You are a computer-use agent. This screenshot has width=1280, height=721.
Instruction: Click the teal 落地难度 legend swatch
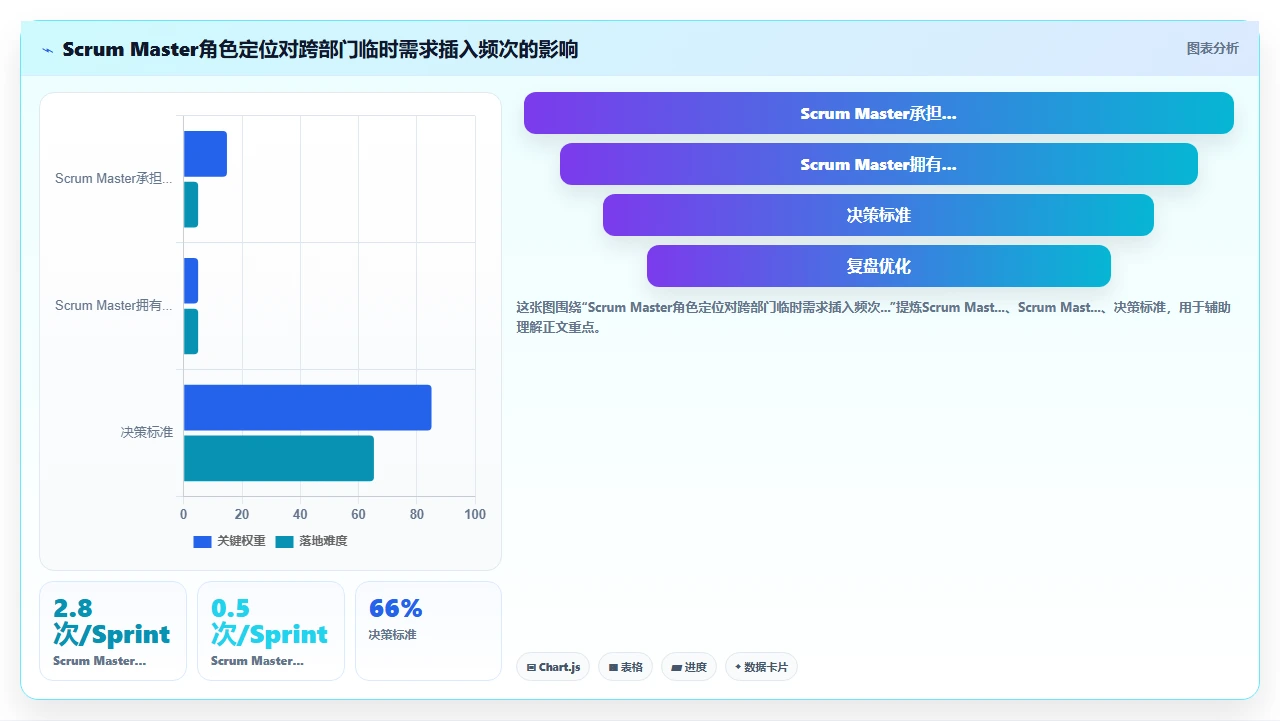click(x=285, y=541)
